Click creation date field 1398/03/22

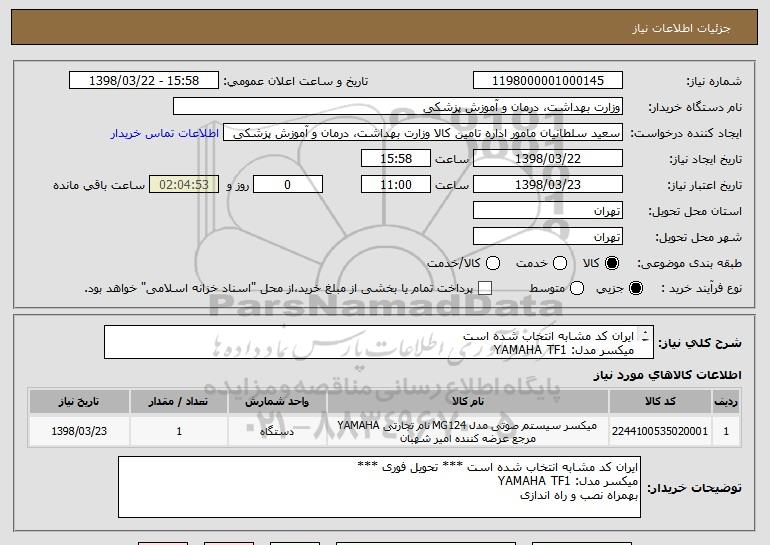548,159
